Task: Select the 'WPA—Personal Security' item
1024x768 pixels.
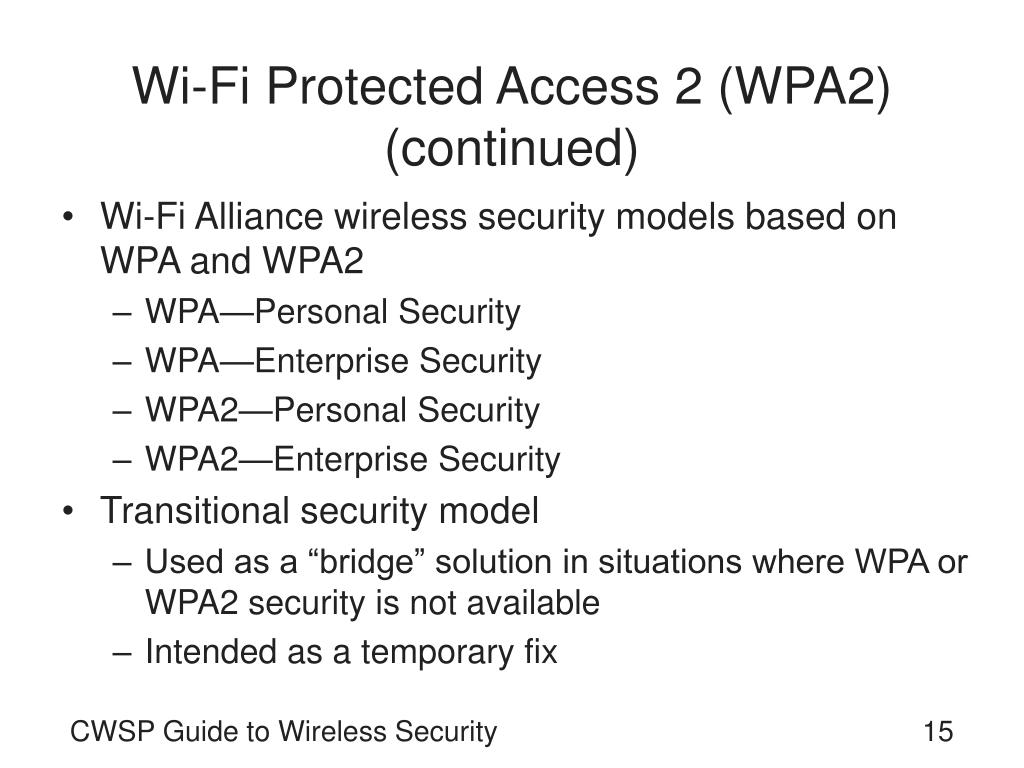Action: [332, 312]
